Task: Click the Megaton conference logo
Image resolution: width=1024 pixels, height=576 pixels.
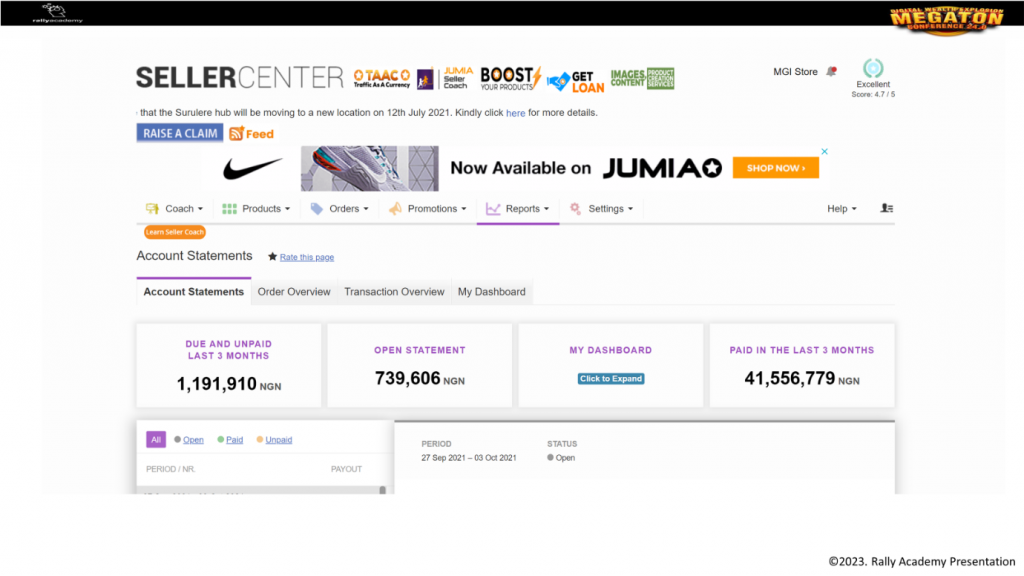Action: point(947,20)
